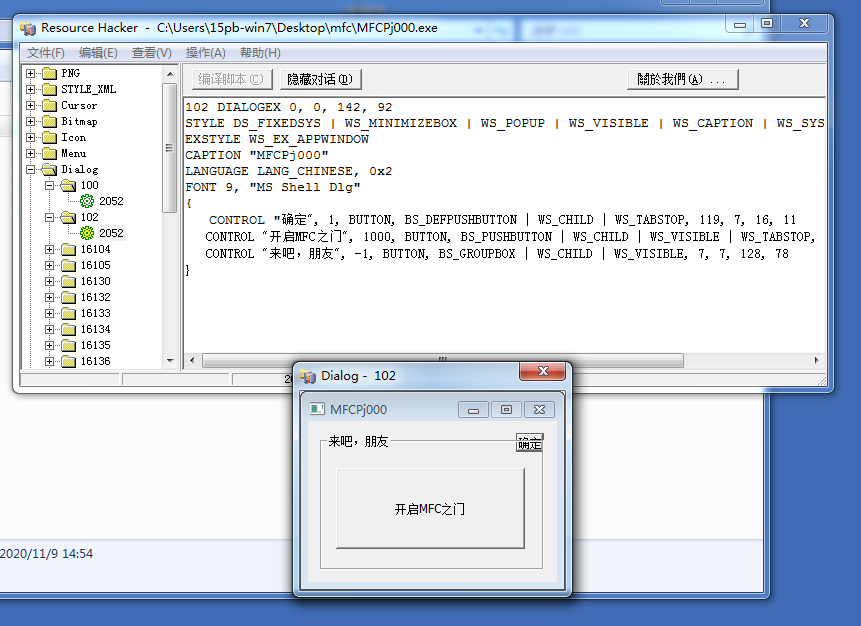Click the Cursor folder icon
The image size is (861, 626).
click(x=49, y=105)
